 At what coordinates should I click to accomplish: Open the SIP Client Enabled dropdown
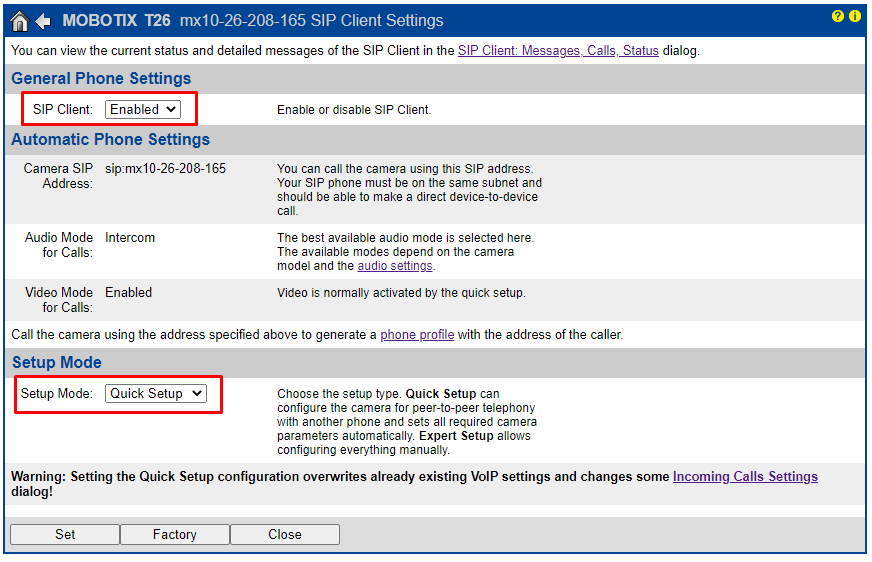[143, 109]
